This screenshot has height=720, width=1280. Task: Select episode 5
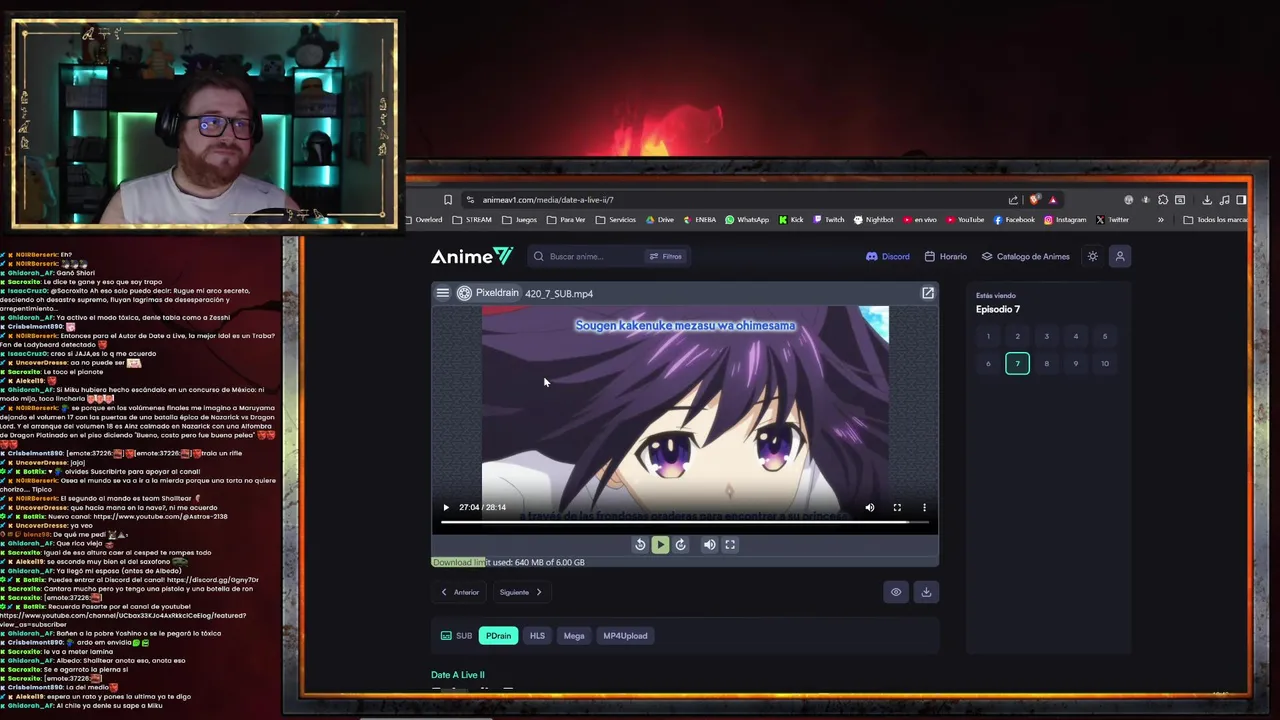coord(1105,336)
